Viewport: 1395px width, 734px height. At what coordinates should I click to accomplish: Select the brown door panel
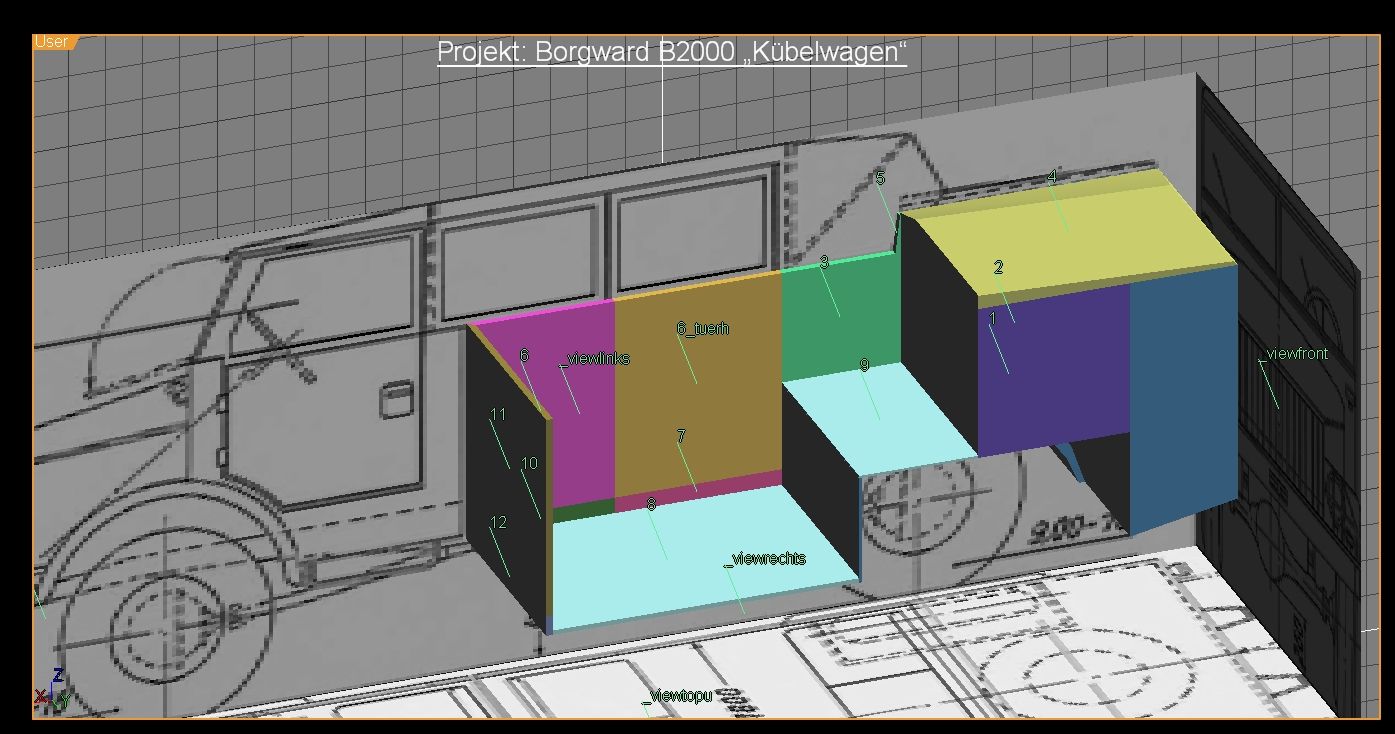pos(697,385)
